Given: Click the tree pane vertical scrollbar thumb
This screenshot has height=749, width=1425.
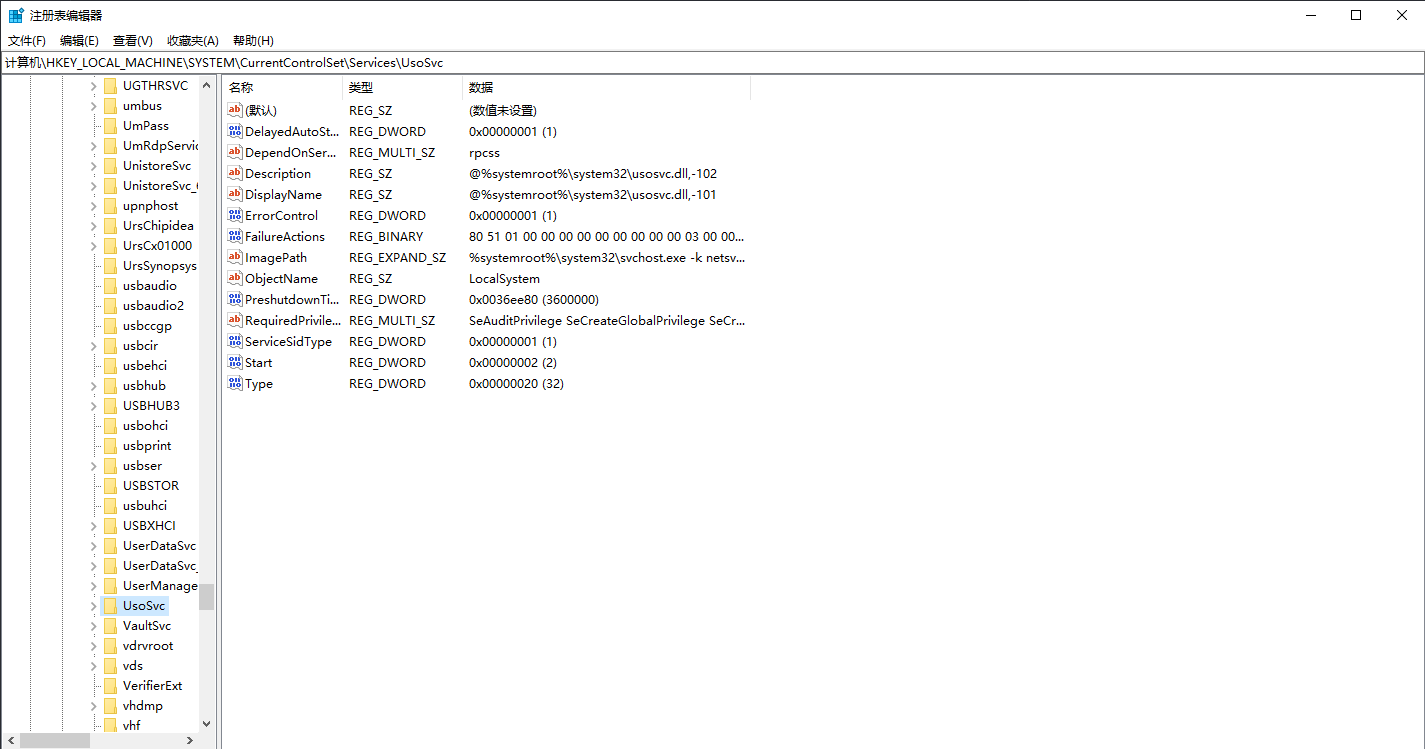Looking at the screenshot, I should point(206,597).
